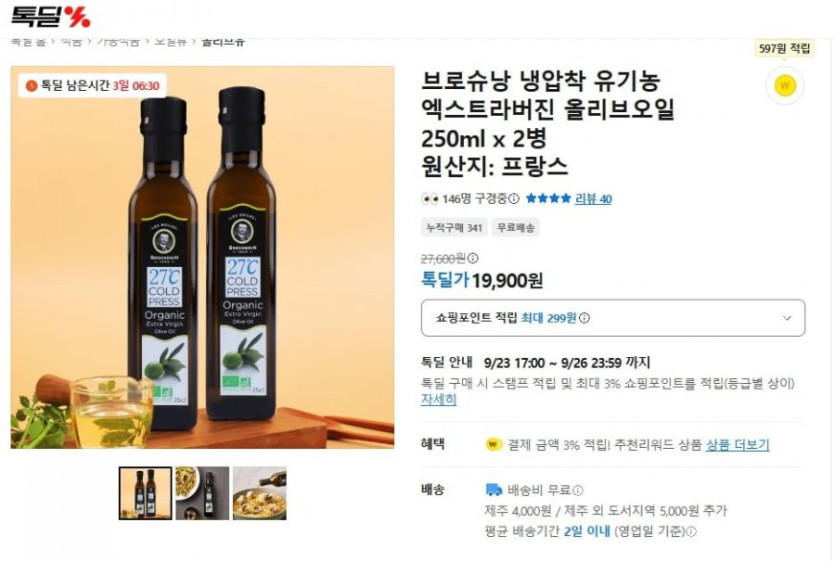Click the yellow coin icon in 혜택 row
Screen dimensions: 835x561
[x=494, y=444]
